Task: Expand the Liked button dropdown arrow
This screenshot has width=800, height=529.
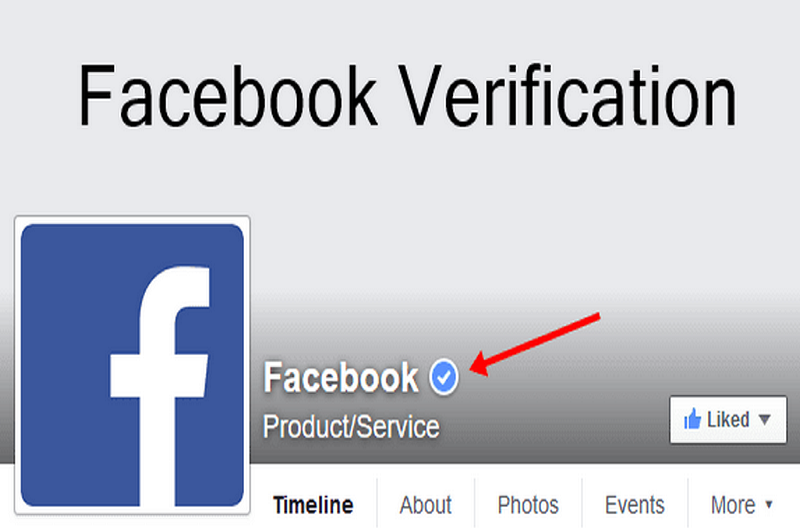Action: point(764,420)
